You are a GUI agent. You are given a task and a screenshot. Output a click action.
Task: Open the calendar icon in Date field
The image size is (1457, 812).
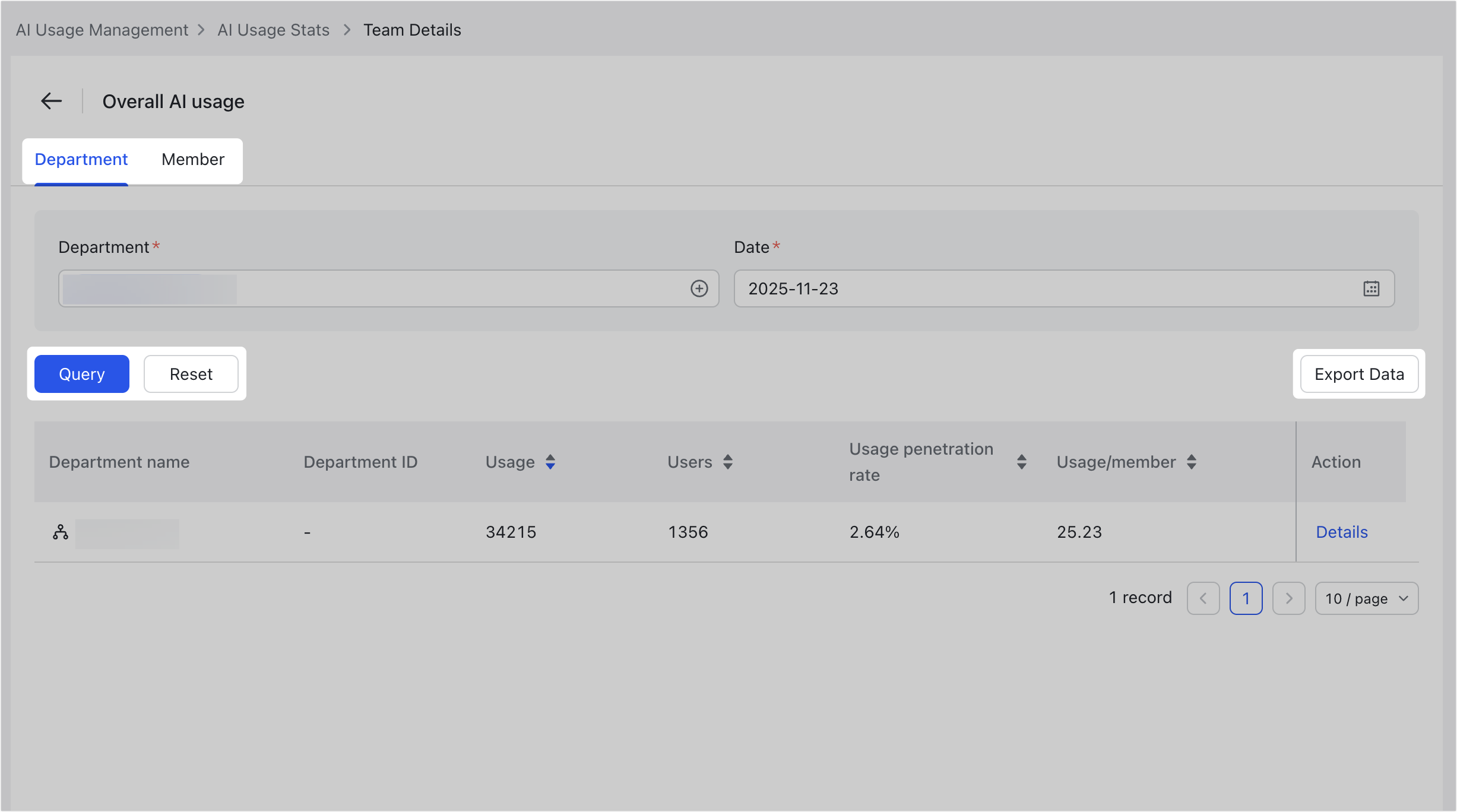(x=1371, y=288)
